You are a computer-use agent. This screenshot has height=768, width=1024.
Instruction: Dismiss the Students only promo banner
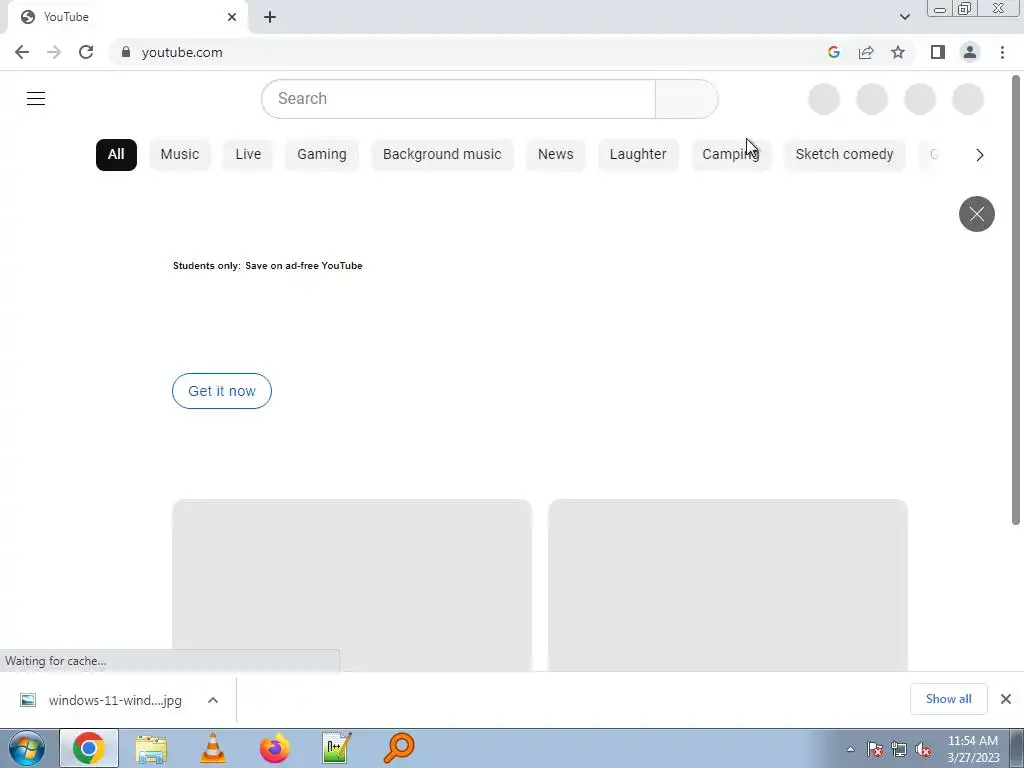tap(976, 214)
